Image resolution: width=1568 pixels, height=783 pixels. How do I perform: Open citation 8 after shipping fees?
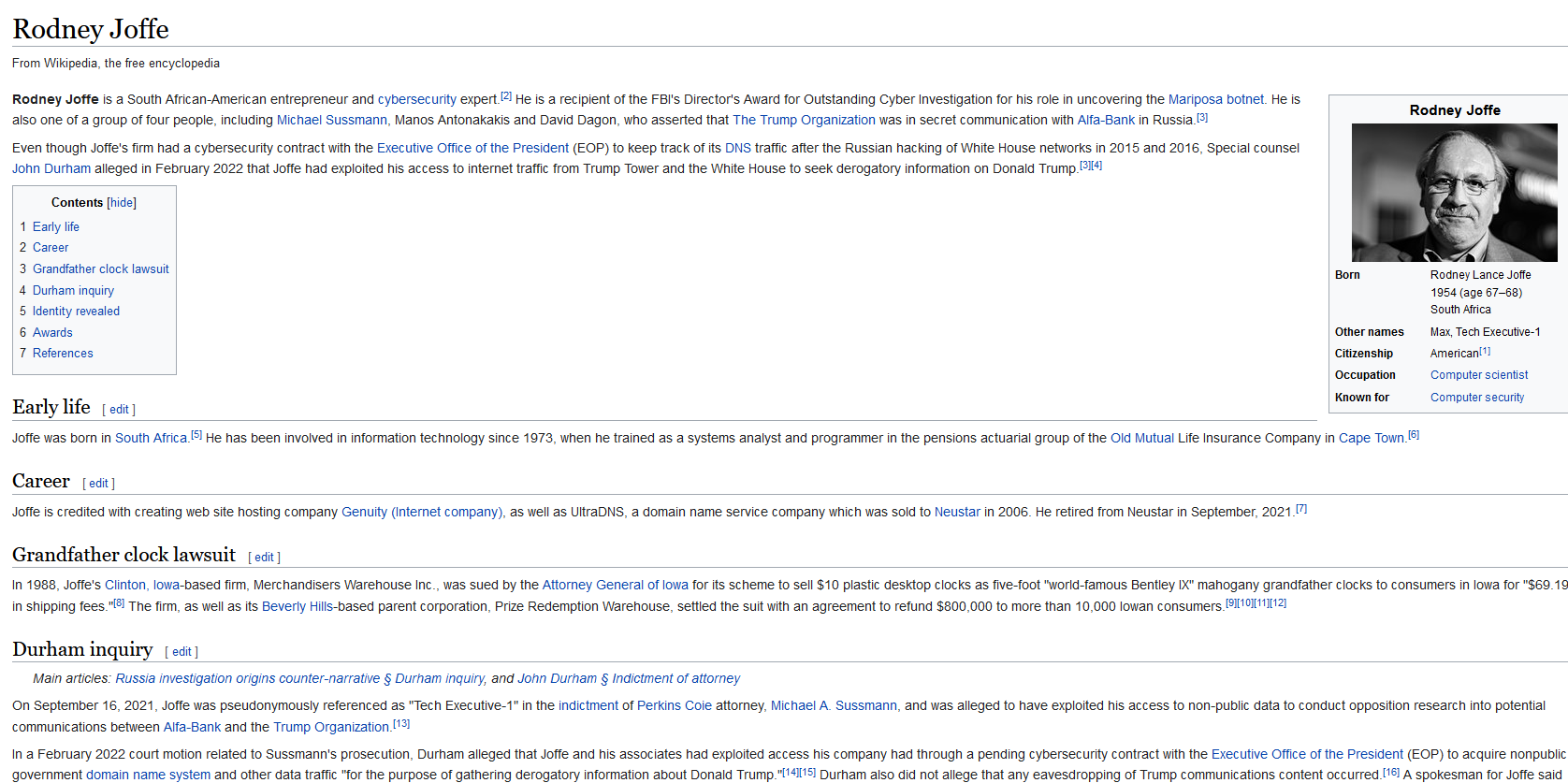[119, 603]
